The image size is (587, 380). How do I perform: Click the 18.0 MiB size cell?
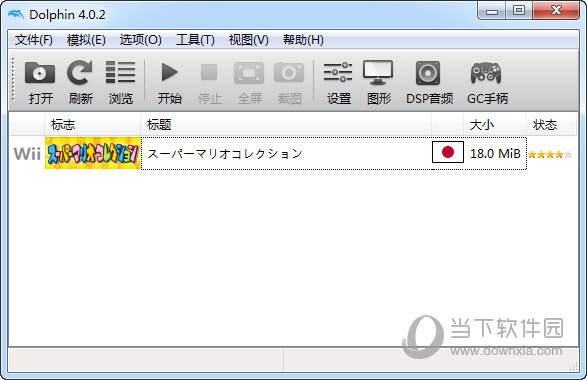click(x=495, y=153)
